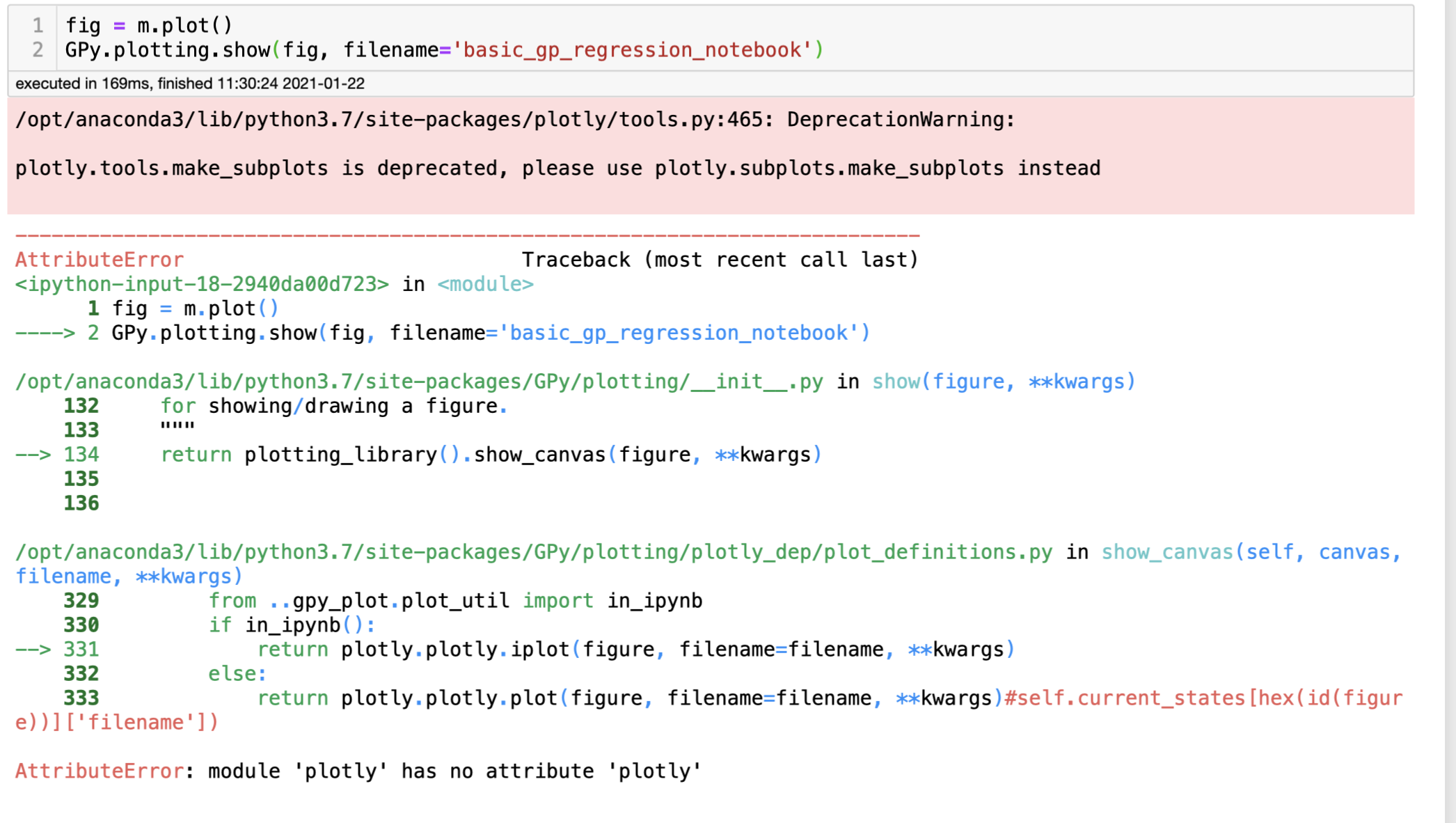Image resolution: width=1456 pixels, height=823 pixels.
Task: Click line 332 'else:'
Action: point(165,674)
